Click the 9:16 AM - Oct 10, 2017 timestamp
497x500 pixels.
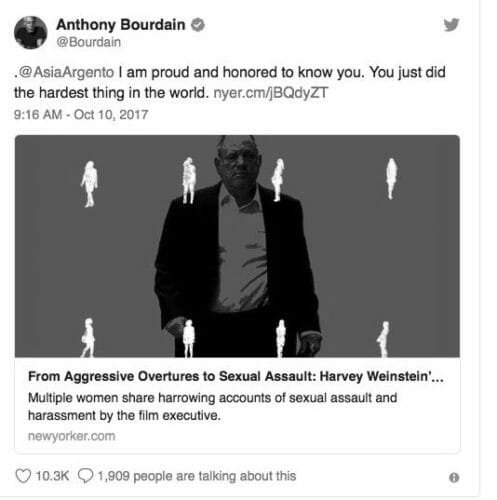click(81, 115)
